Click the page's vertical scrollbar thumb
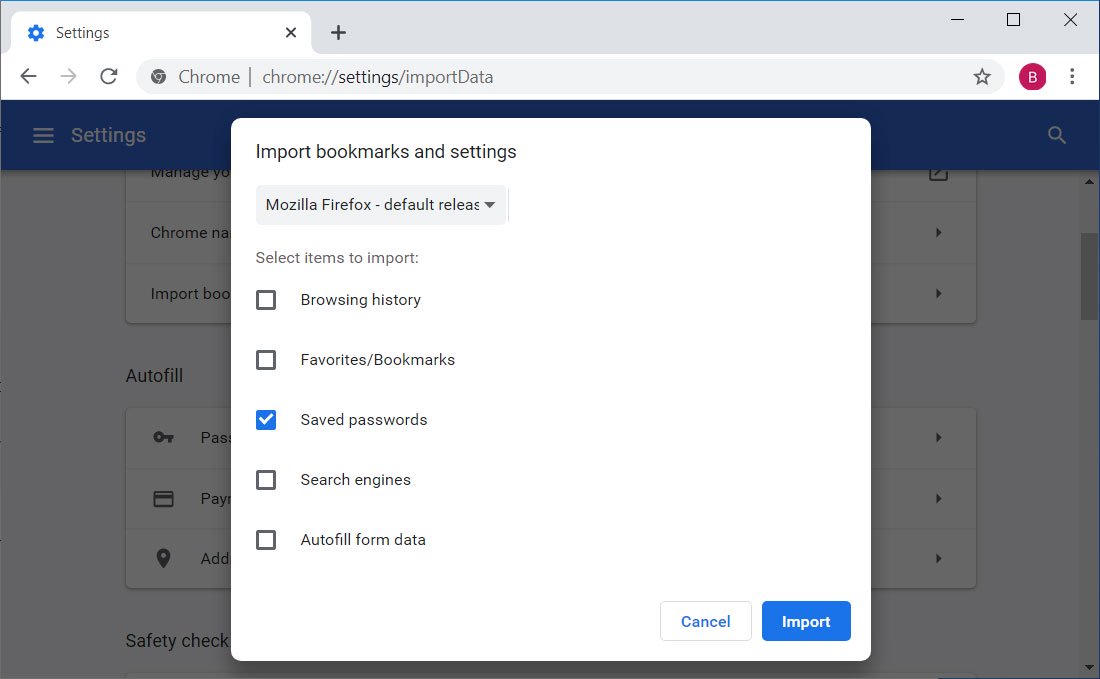 (x=1089, y=275)
